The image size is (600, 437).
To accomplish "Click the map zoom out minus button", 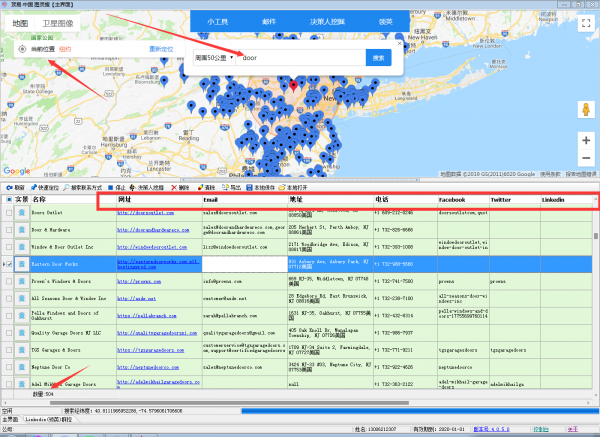I will click(x=585, y=159).
